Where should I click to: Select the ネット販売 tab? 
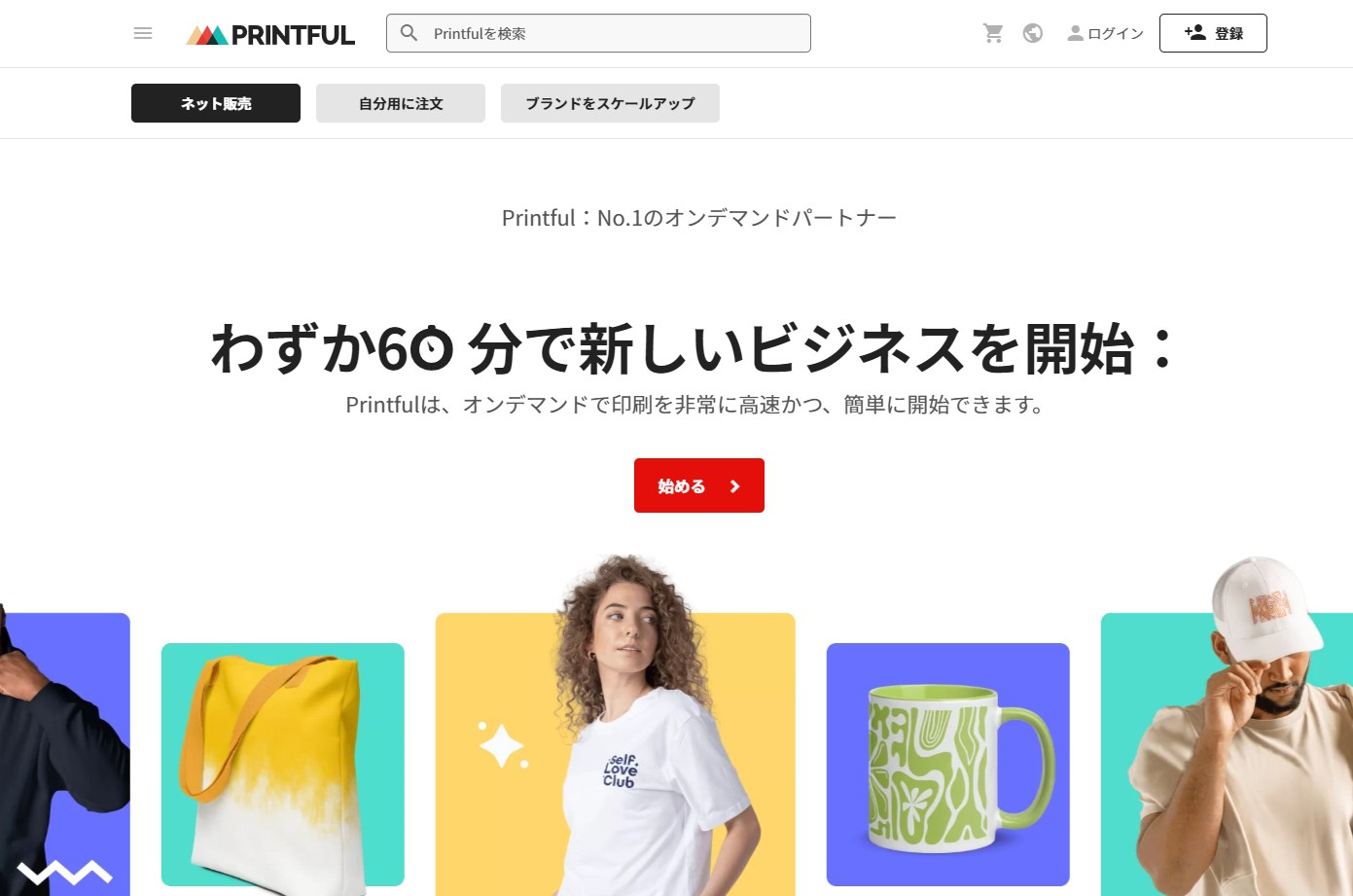tap(216, 103)
